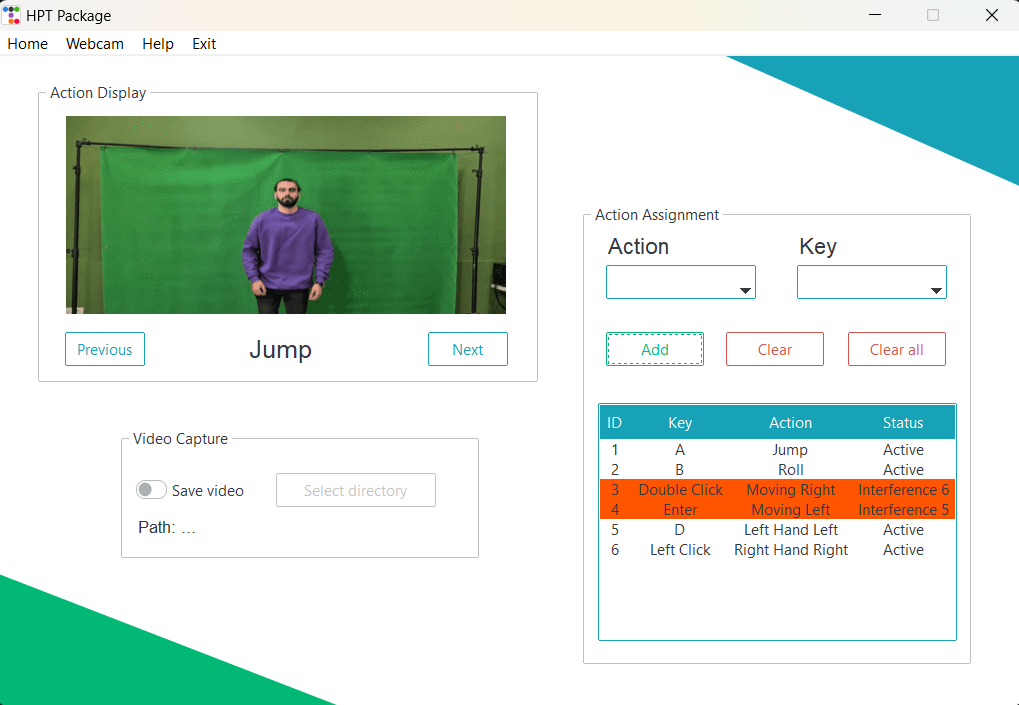Click the Jump action label

pos(280,350)
